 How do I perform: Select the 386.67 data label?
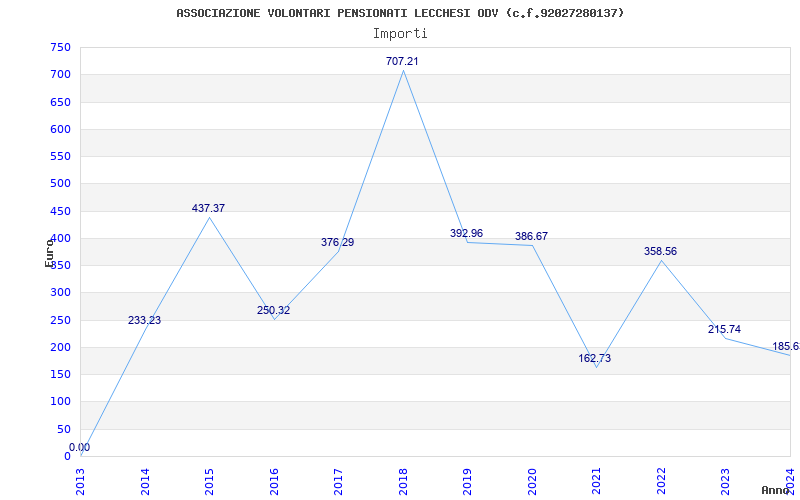coord(531,236)
